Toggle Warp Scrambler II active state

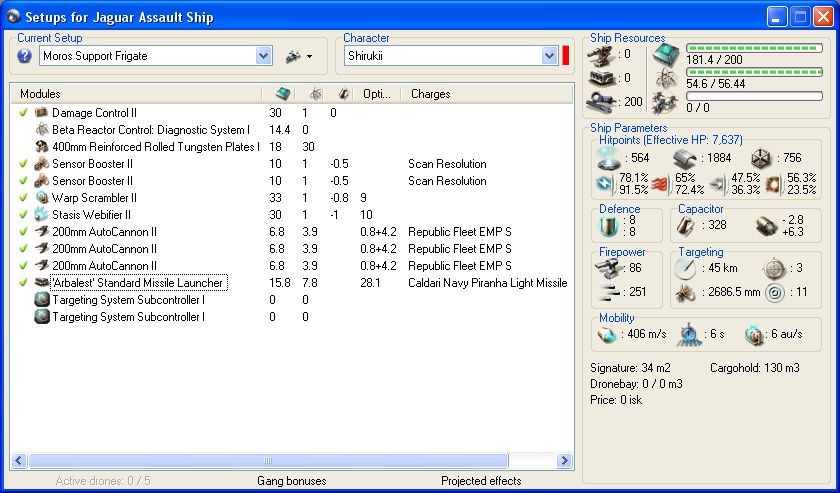[x=23, y=198]
